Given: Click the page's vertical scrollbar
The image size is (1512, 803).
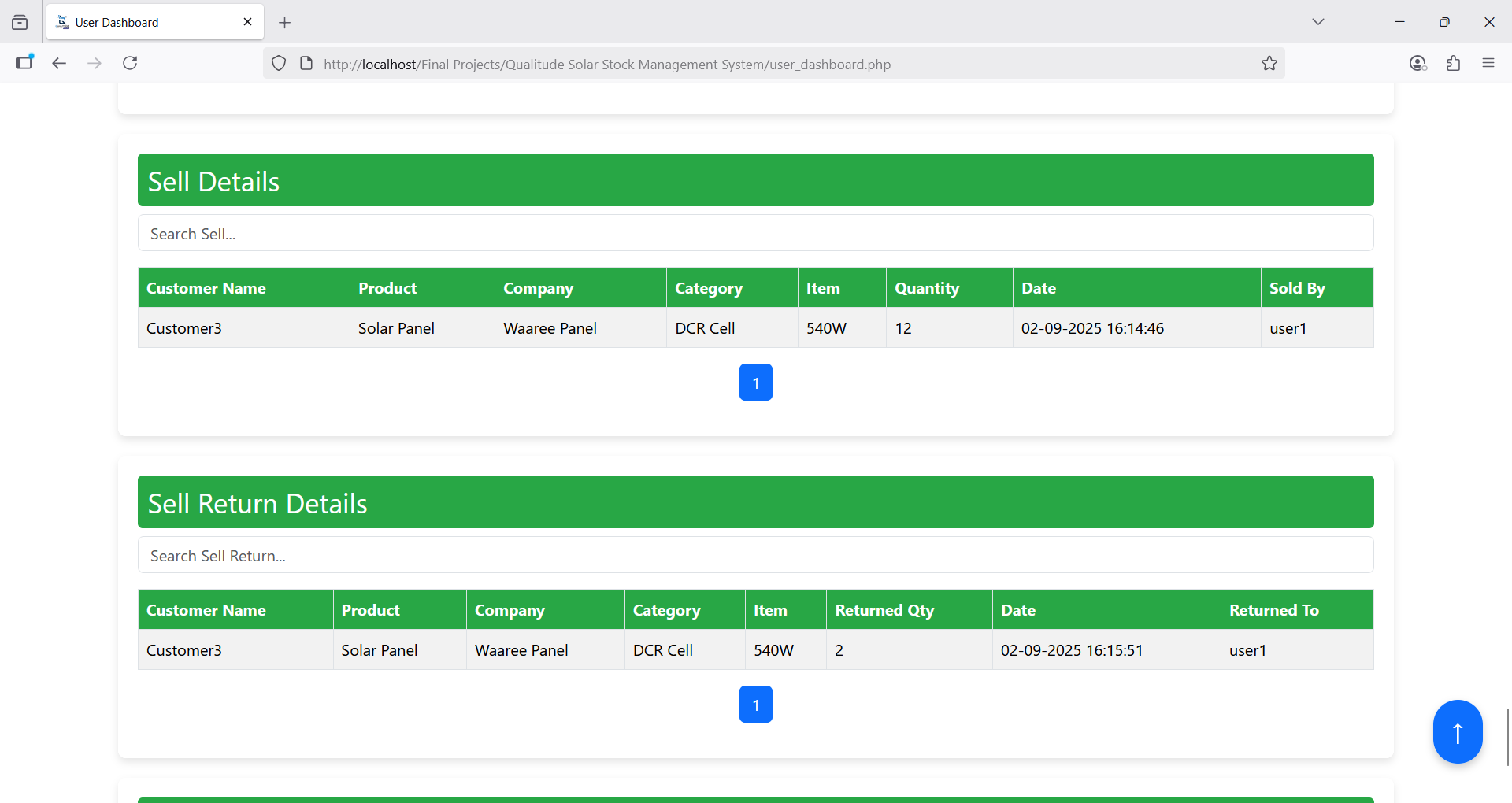Looking at the screenshot, I should 1507,736.
